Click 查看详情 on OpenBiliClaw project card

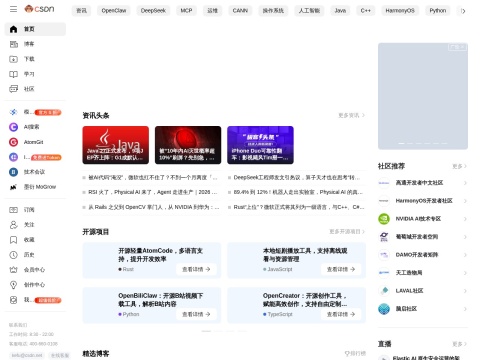[x=196, y=314]
